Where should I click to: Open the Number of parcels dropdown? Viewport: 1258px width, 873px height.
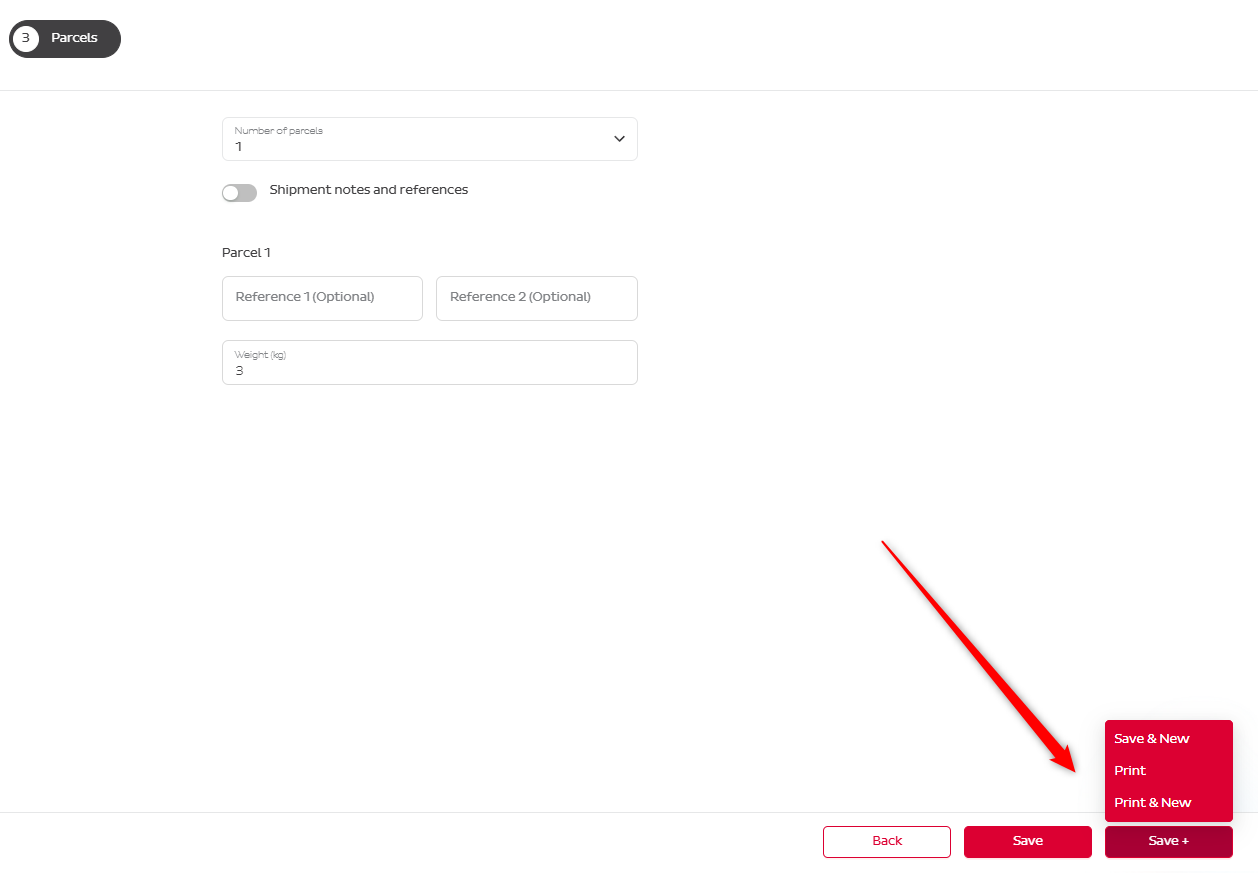pos(429,139)
